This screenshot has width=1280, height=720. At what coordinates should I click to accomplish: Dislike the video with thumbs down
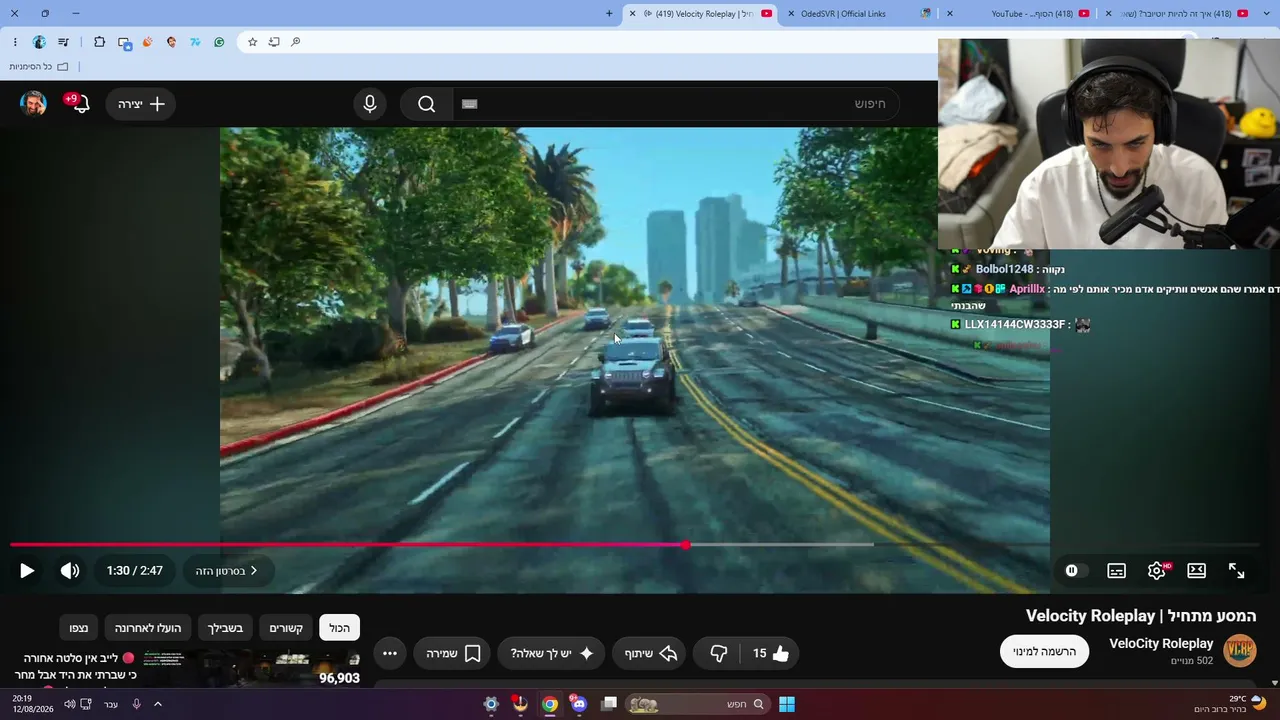pos(718,654)
